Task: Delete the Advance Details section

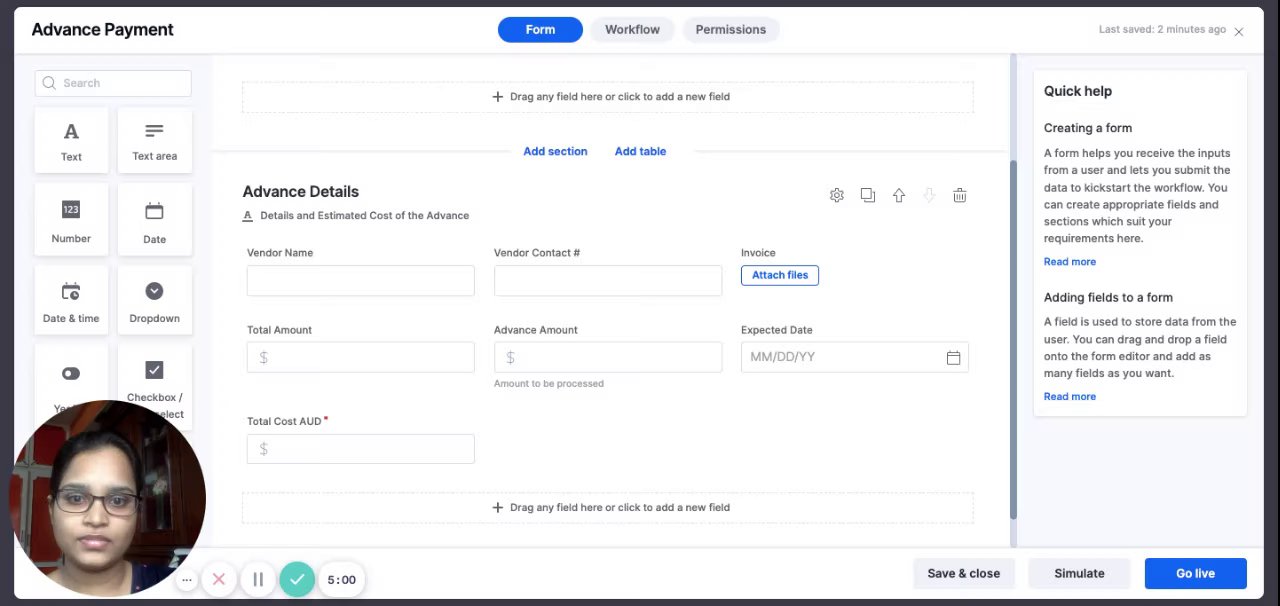Action: coord(960,196)
